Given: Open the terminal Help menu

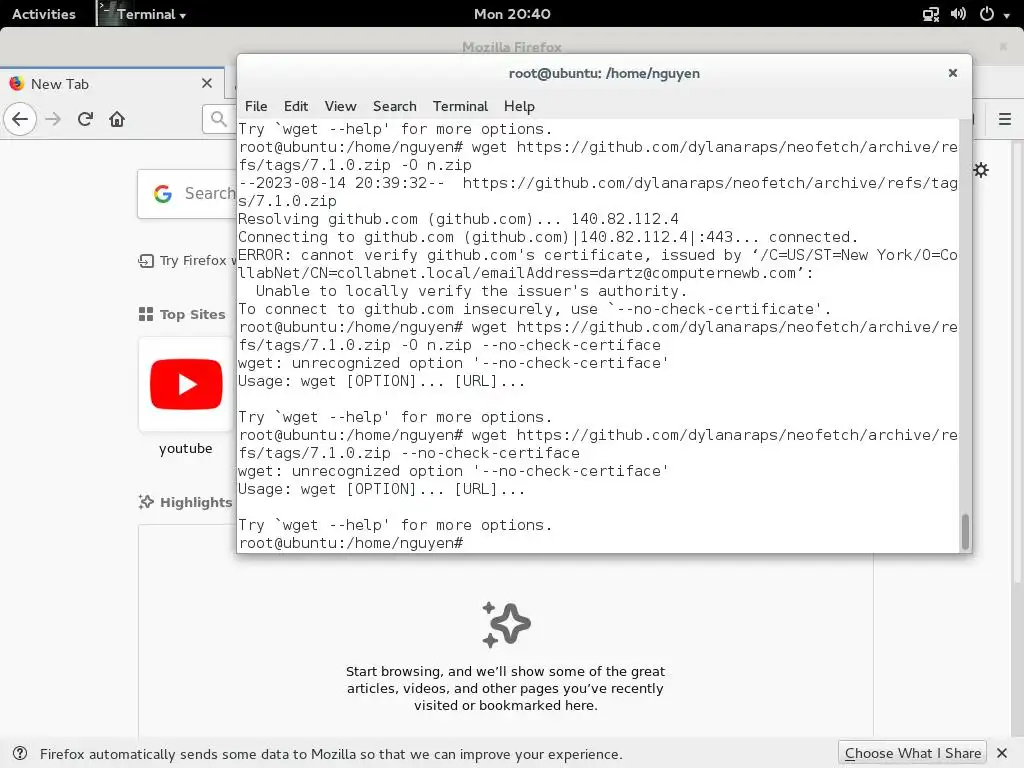Looking at the screenshot, I should (519, 106).
